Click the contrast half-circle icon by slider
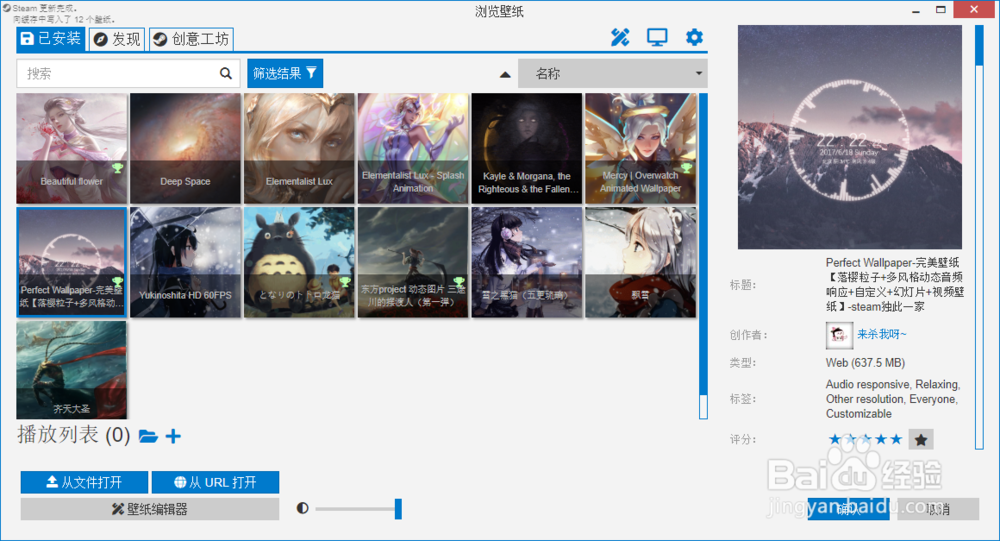 point(302,508)
